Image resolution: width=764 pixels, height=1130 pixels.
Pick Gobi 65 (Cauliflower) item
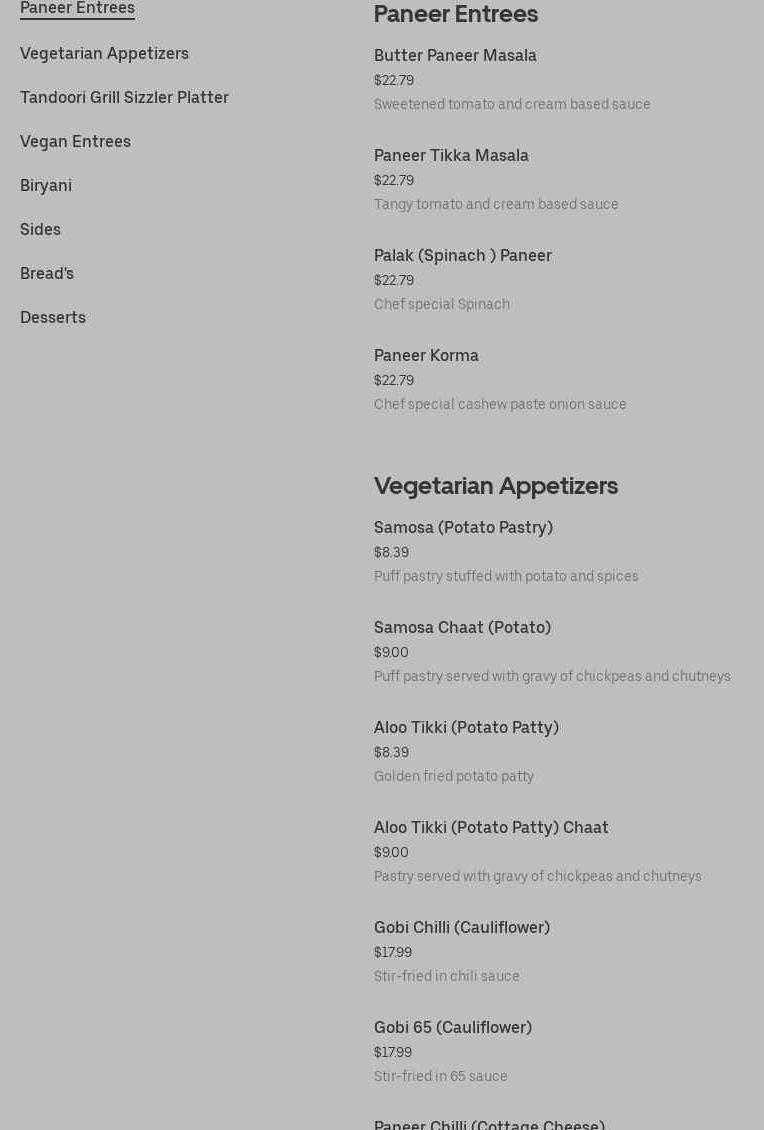point(453,1028)
